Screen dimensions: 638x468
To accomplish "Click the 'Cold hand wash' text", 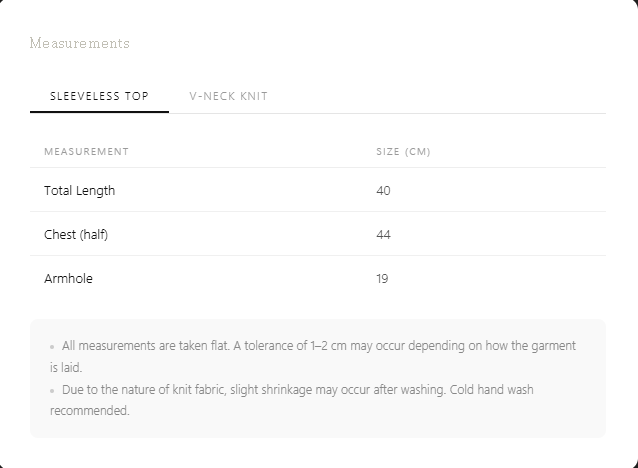I will click(x=491, y=389).
